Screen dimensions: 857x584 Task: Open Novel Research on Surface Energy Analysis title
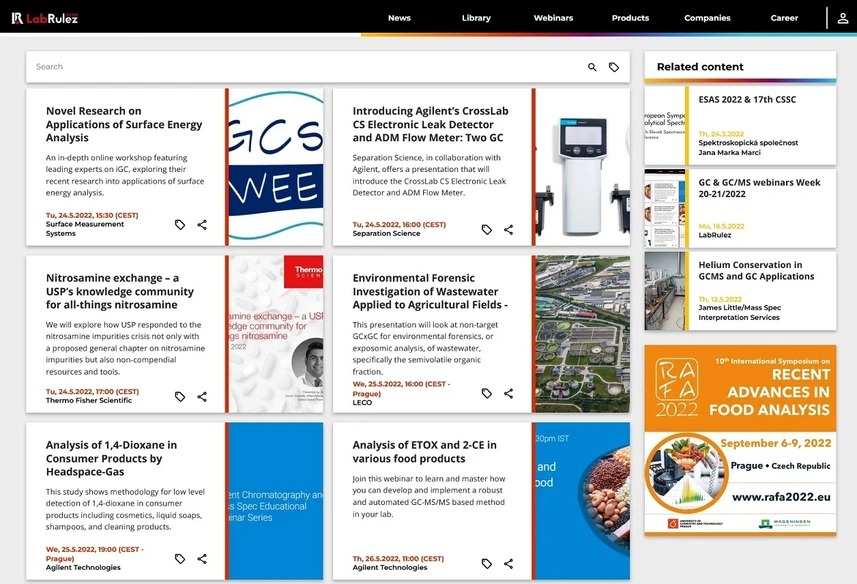pos(124,125)
